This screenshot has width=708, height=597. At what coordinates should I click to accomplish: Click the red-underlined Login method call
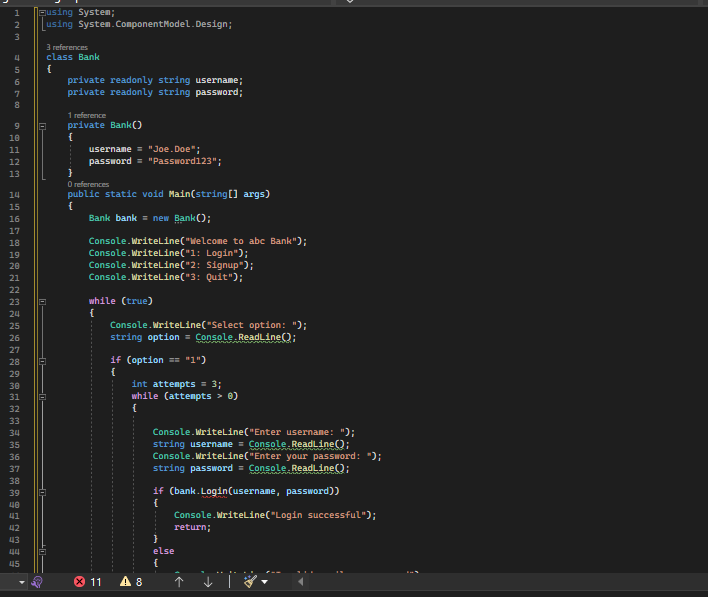(213, 492)
